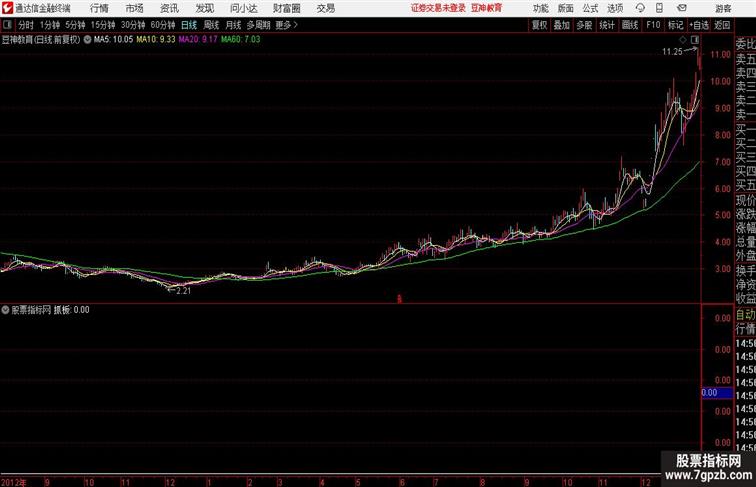Open the 发现 menu
Screen dimensions: 756x487
coord(204,8)
